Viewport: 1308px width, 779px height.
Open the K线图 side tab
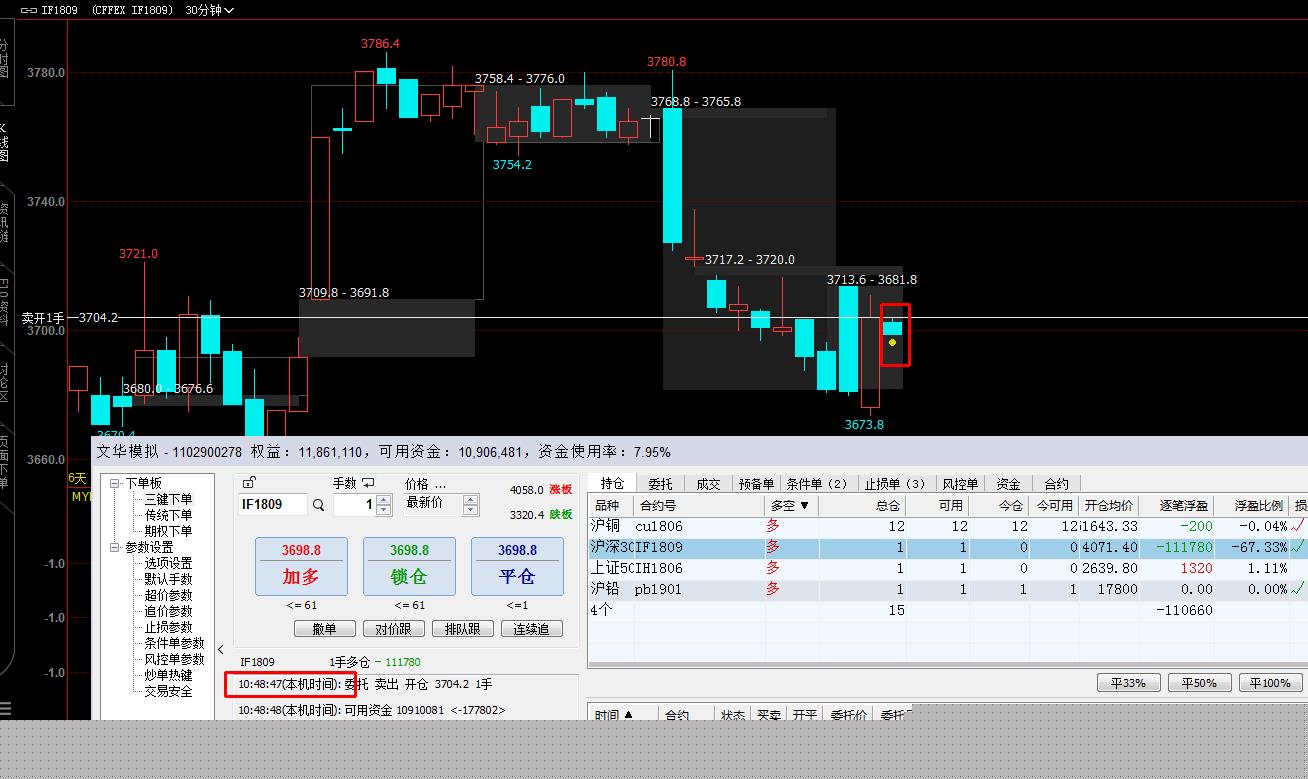(4, 142)
